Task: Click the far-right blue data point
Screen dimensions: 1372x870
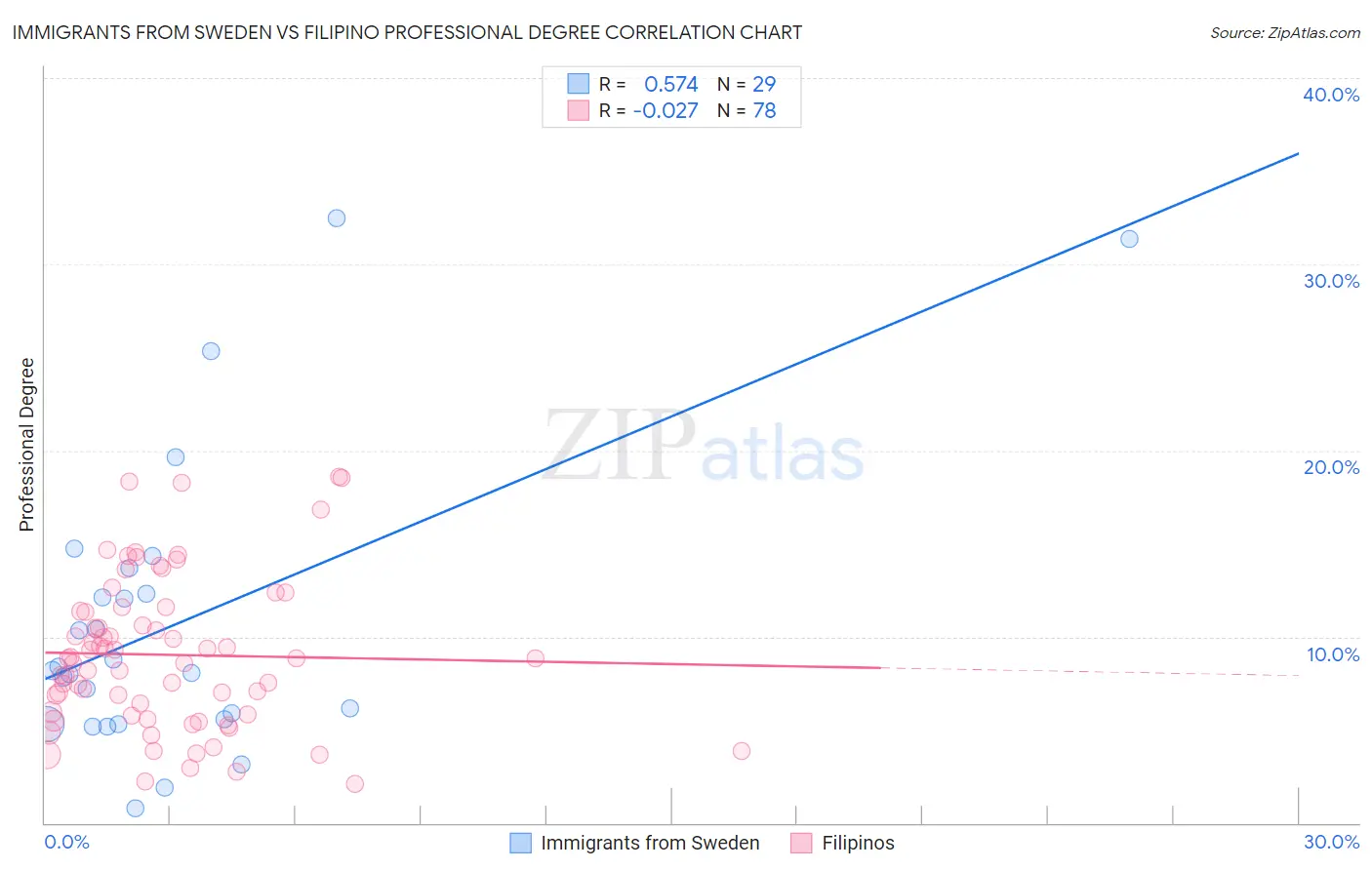Action: pyautogui.click(x=1129, y=239)
